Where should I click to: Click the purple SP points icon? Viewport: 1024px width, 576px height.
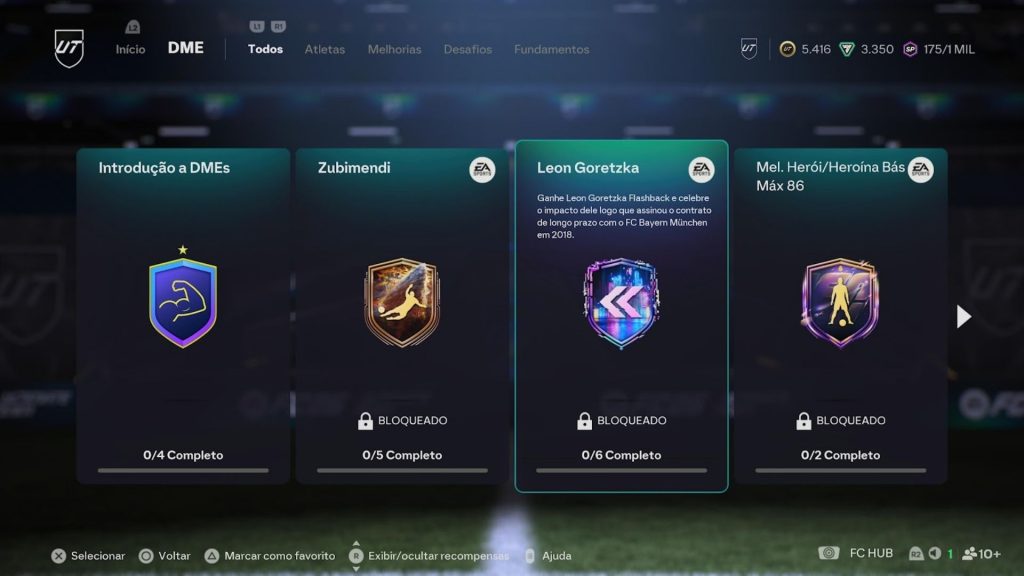(910, 49)
